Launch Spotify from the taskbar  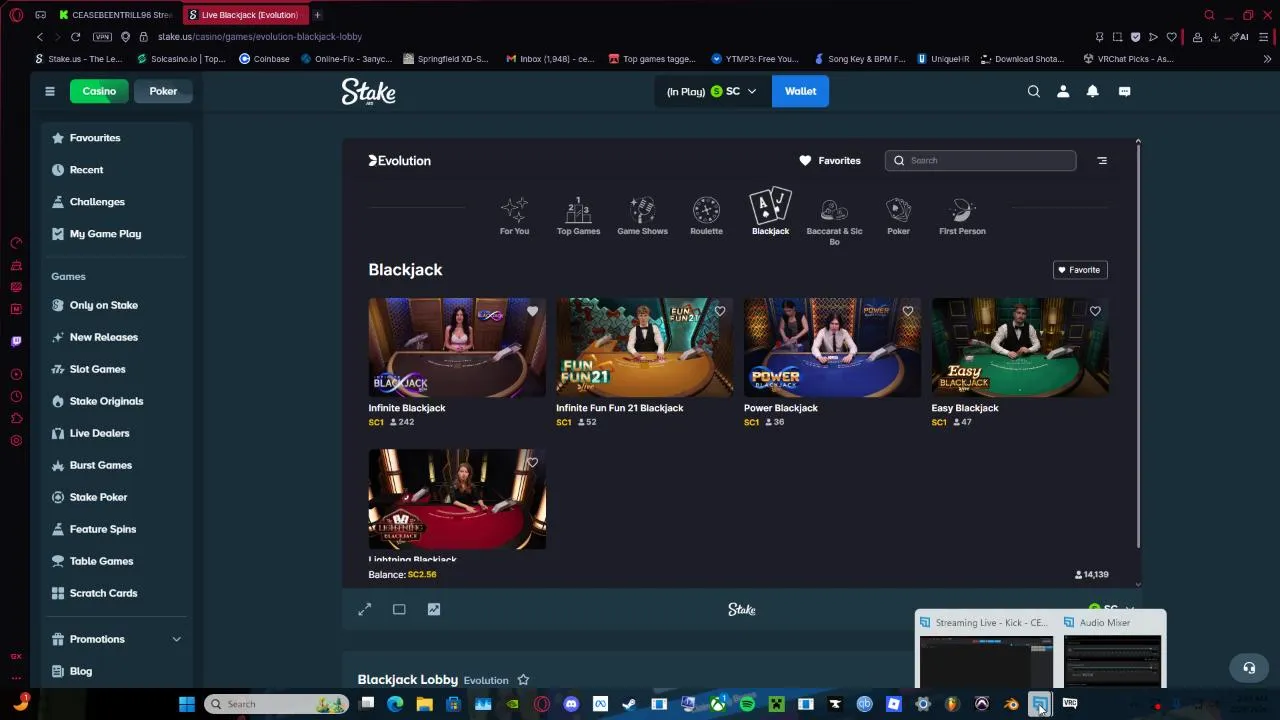click(747, 704)
